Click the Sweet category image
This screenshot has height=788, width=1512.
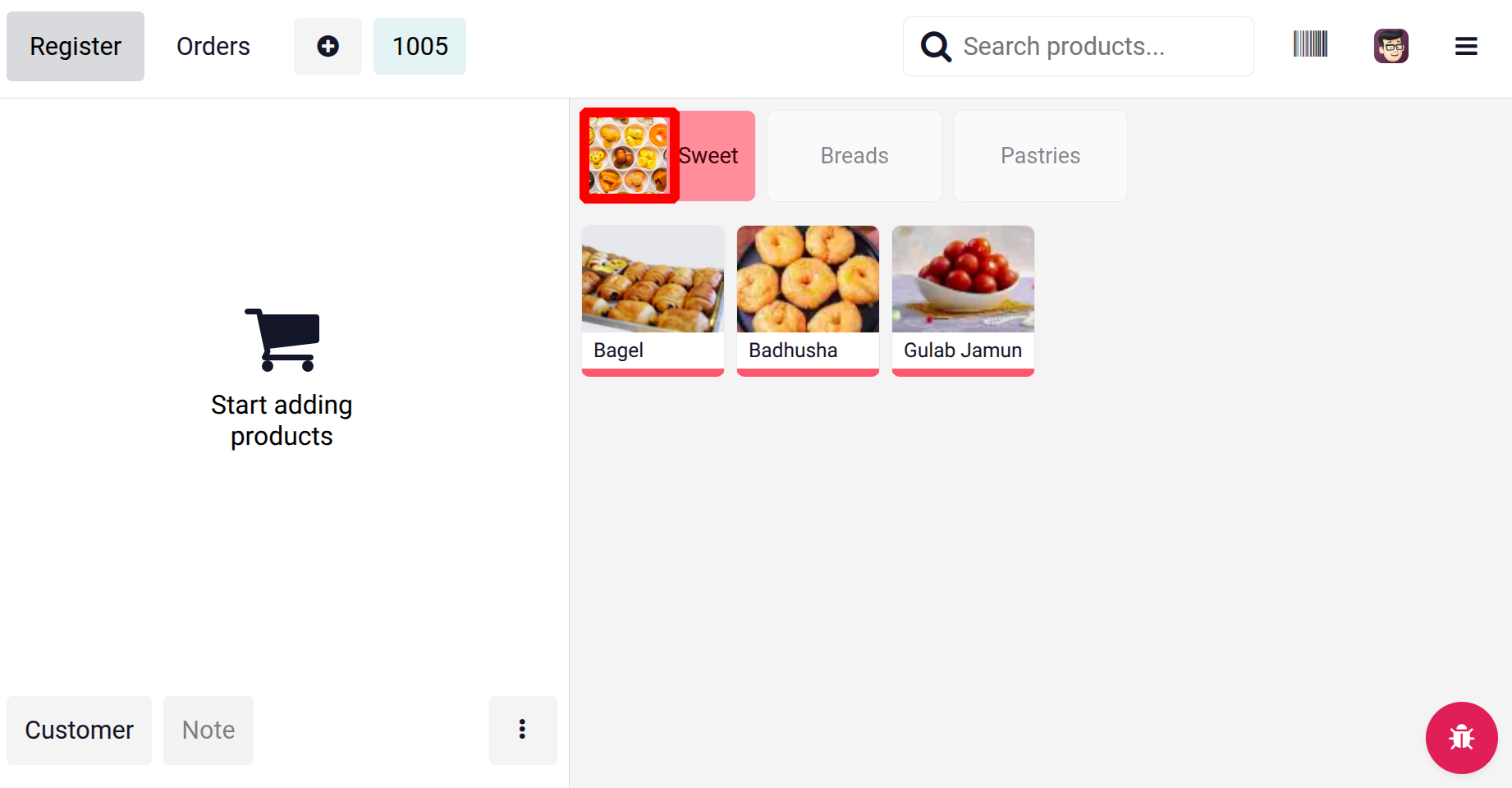click(x=629, y=155)
